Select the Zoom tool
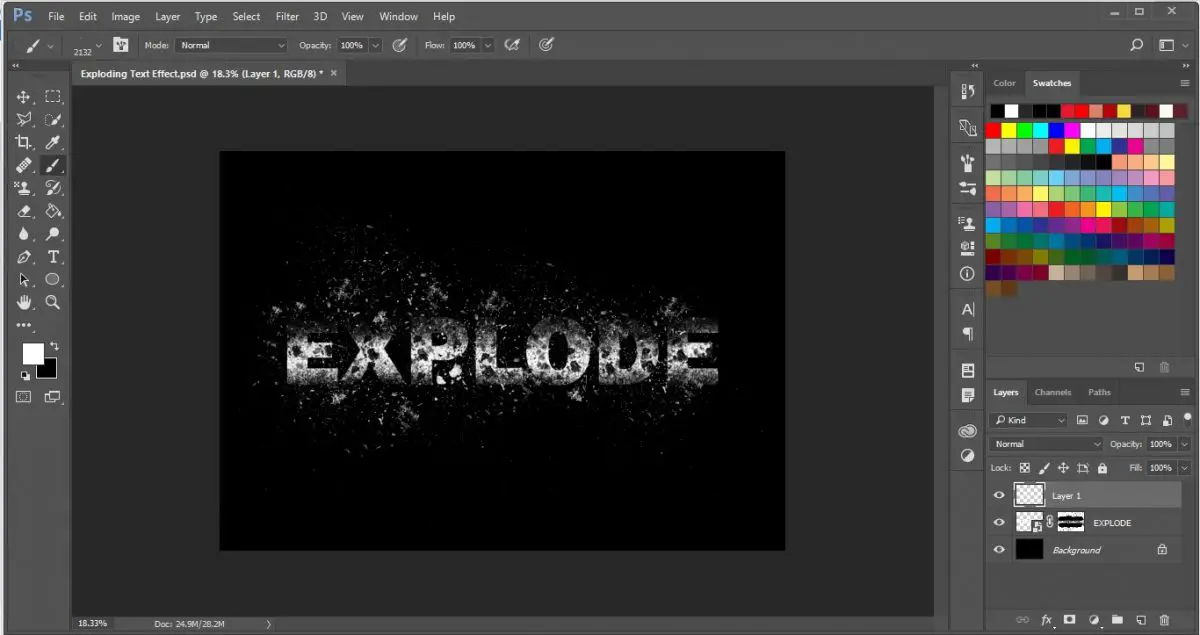1200x635 pixels. 54,302
